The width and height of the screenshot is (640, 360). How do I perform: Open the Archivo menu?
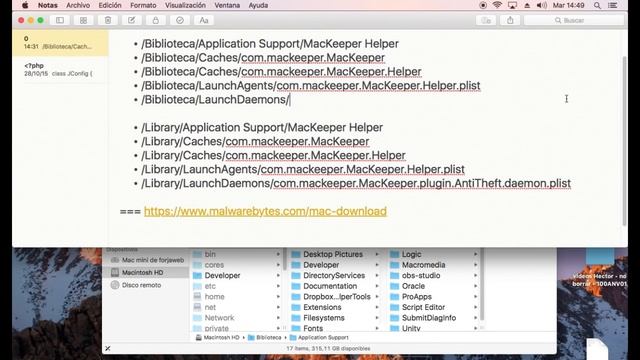(78, 5)
